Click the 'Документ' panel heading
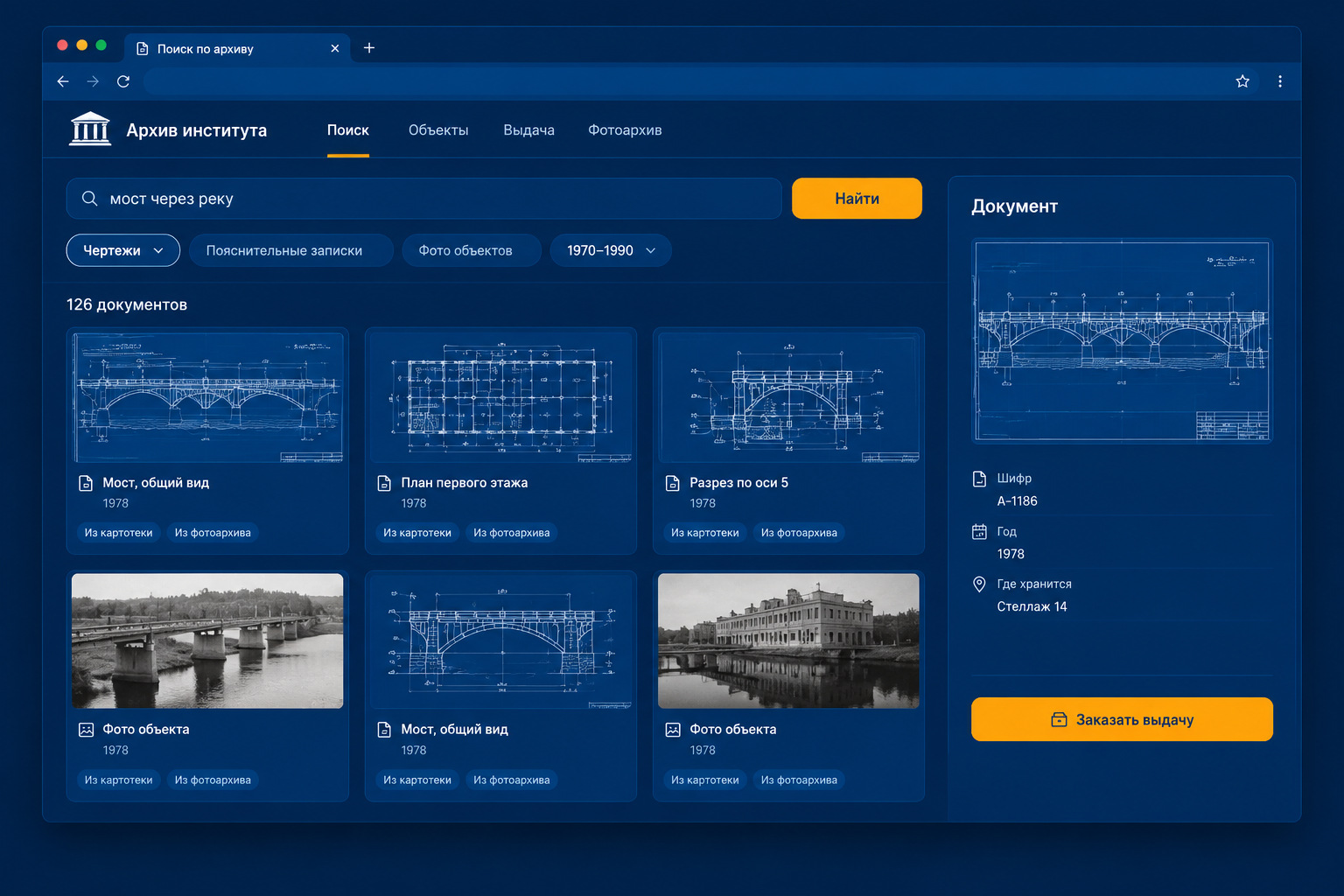Image resolution: width=1344 pixels, height=896 pixels. pyautogui.click(x=1015, y=206)
